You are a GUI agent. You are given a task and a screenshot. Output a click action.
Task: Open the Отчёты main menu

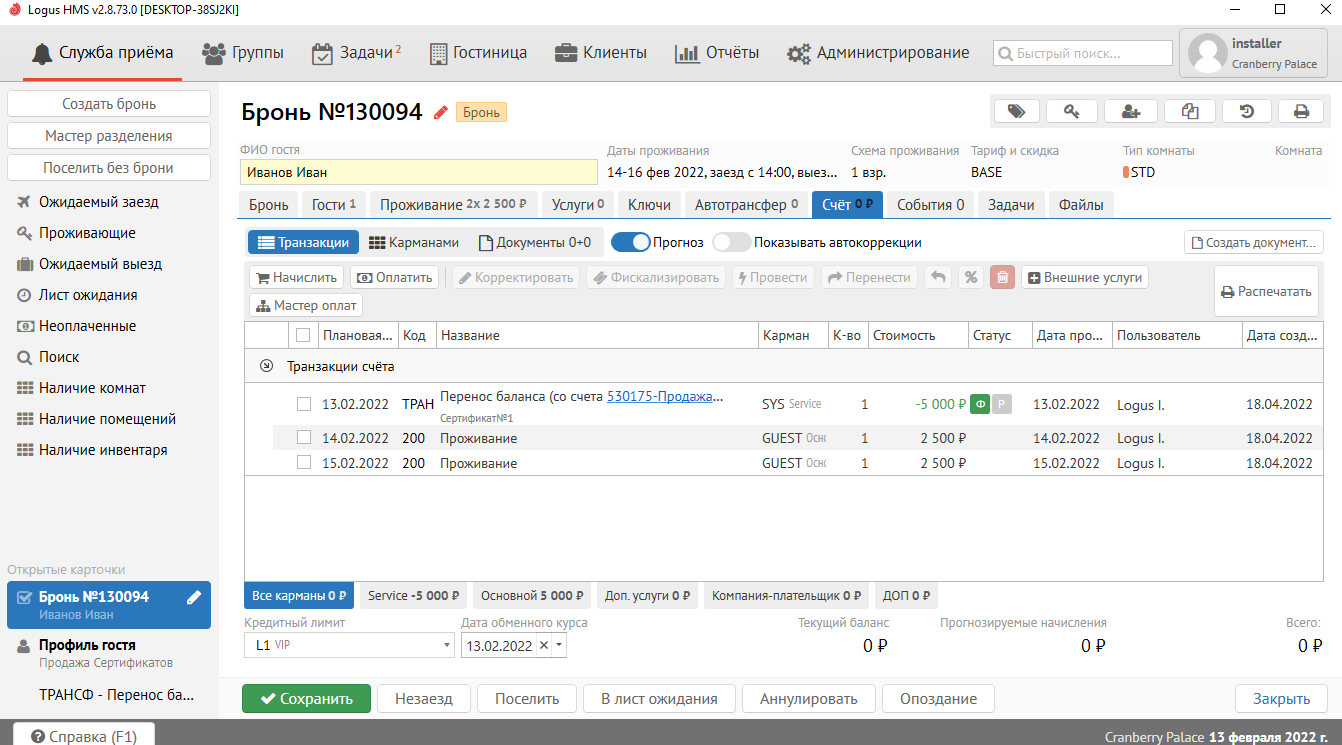[716, 53]
